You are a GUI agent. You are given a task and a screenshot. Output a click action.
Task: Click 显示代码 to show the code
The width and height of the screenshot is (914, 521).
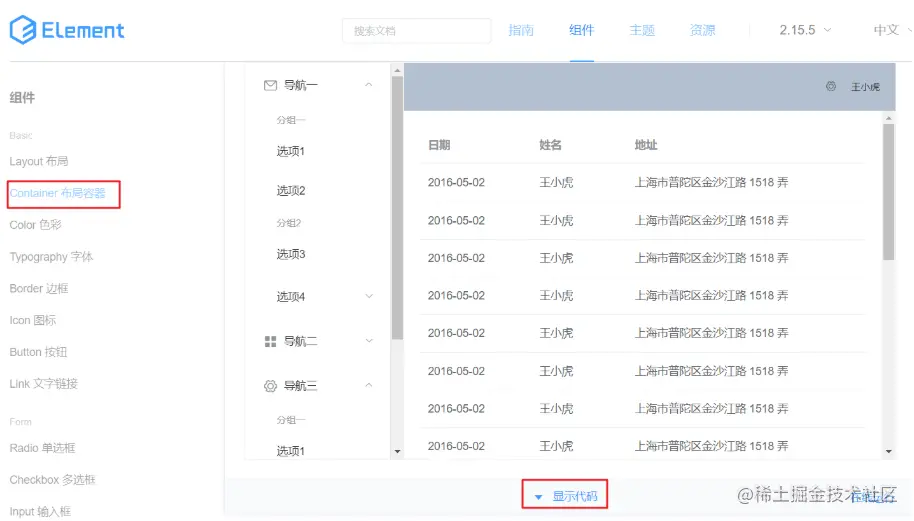click(x=575, y=497)
